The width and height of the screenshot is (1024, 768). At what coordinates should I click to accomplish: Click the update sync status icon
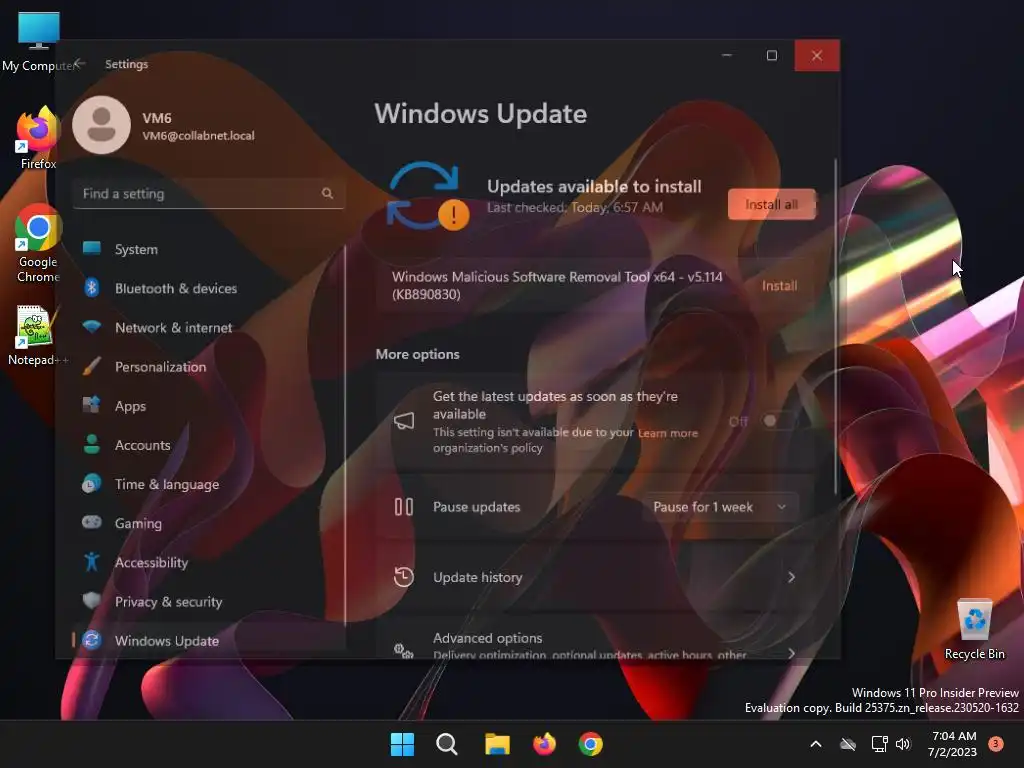428,196
